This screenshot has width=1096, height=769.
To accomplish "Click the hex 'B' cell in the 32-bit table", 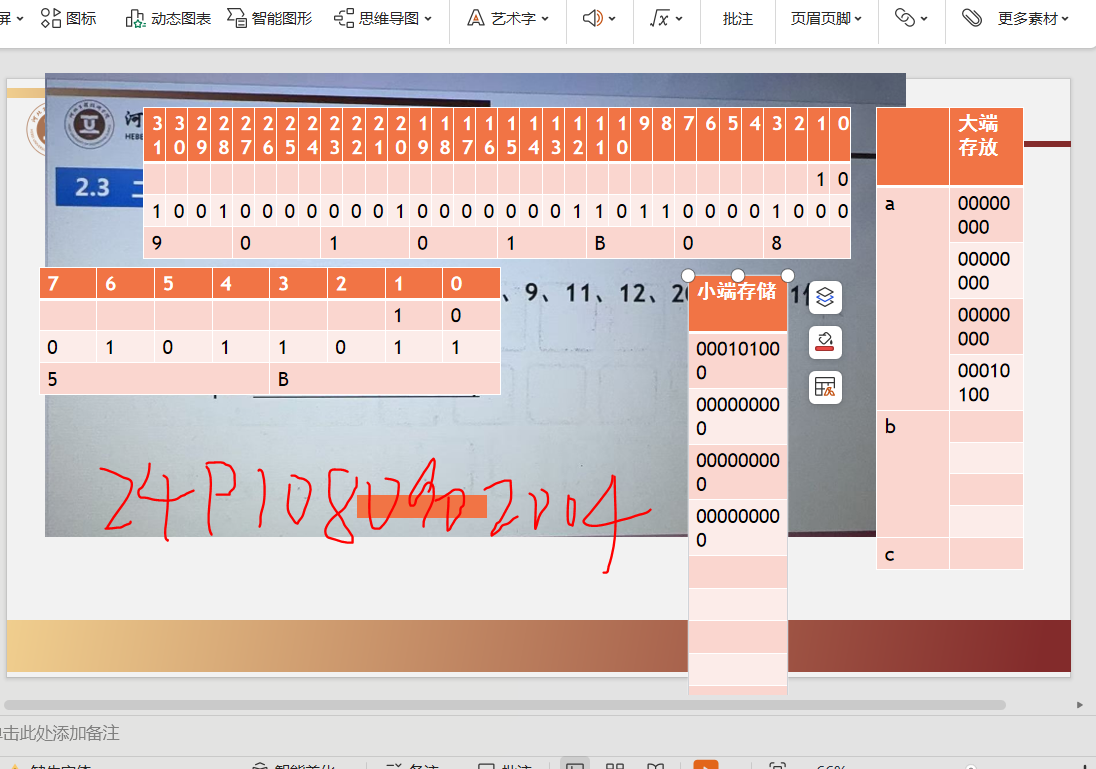I will coord(630,243).
